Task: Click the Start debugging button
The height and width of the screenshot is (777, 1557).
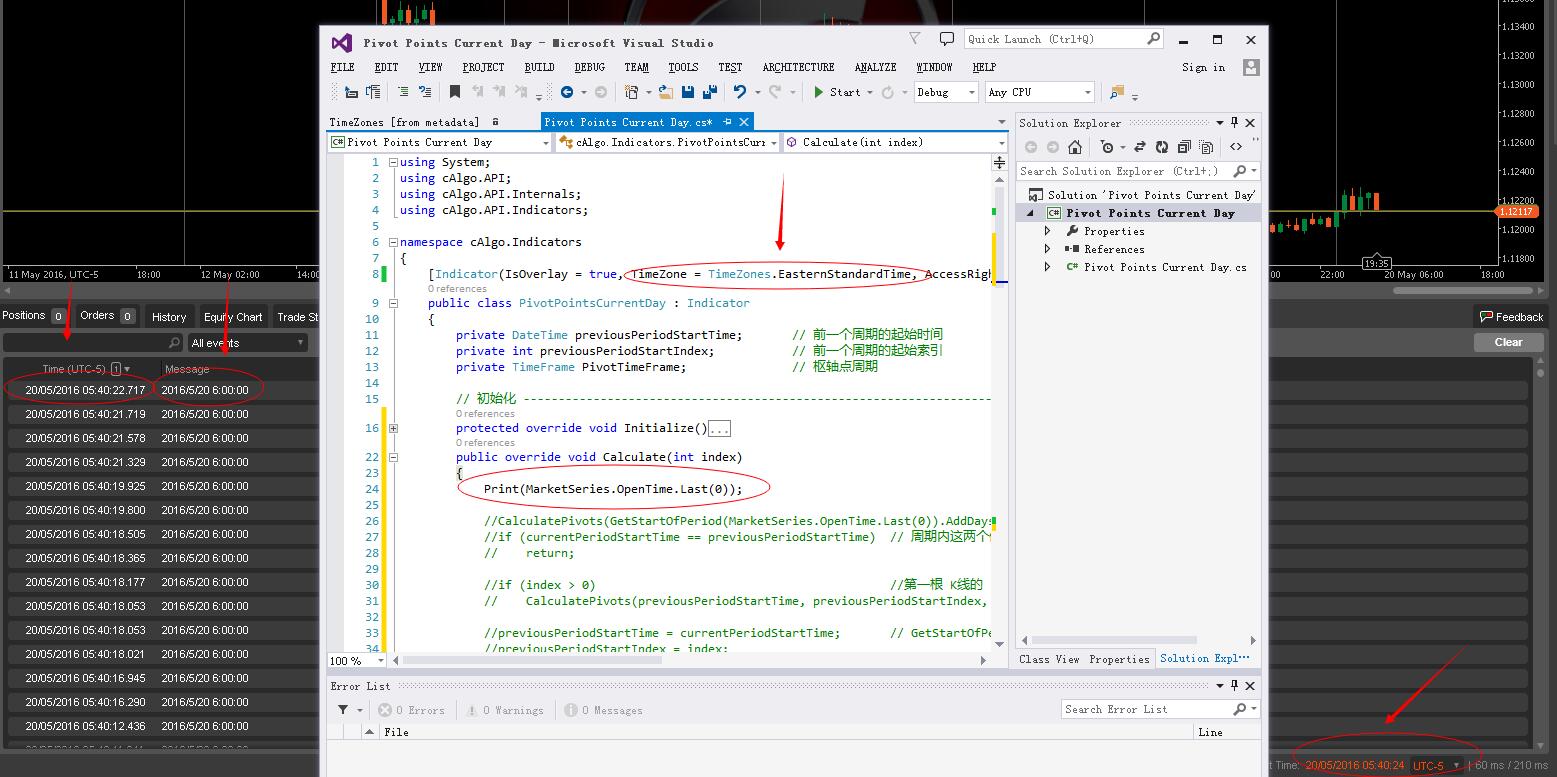Action: (x=837, y=92)
